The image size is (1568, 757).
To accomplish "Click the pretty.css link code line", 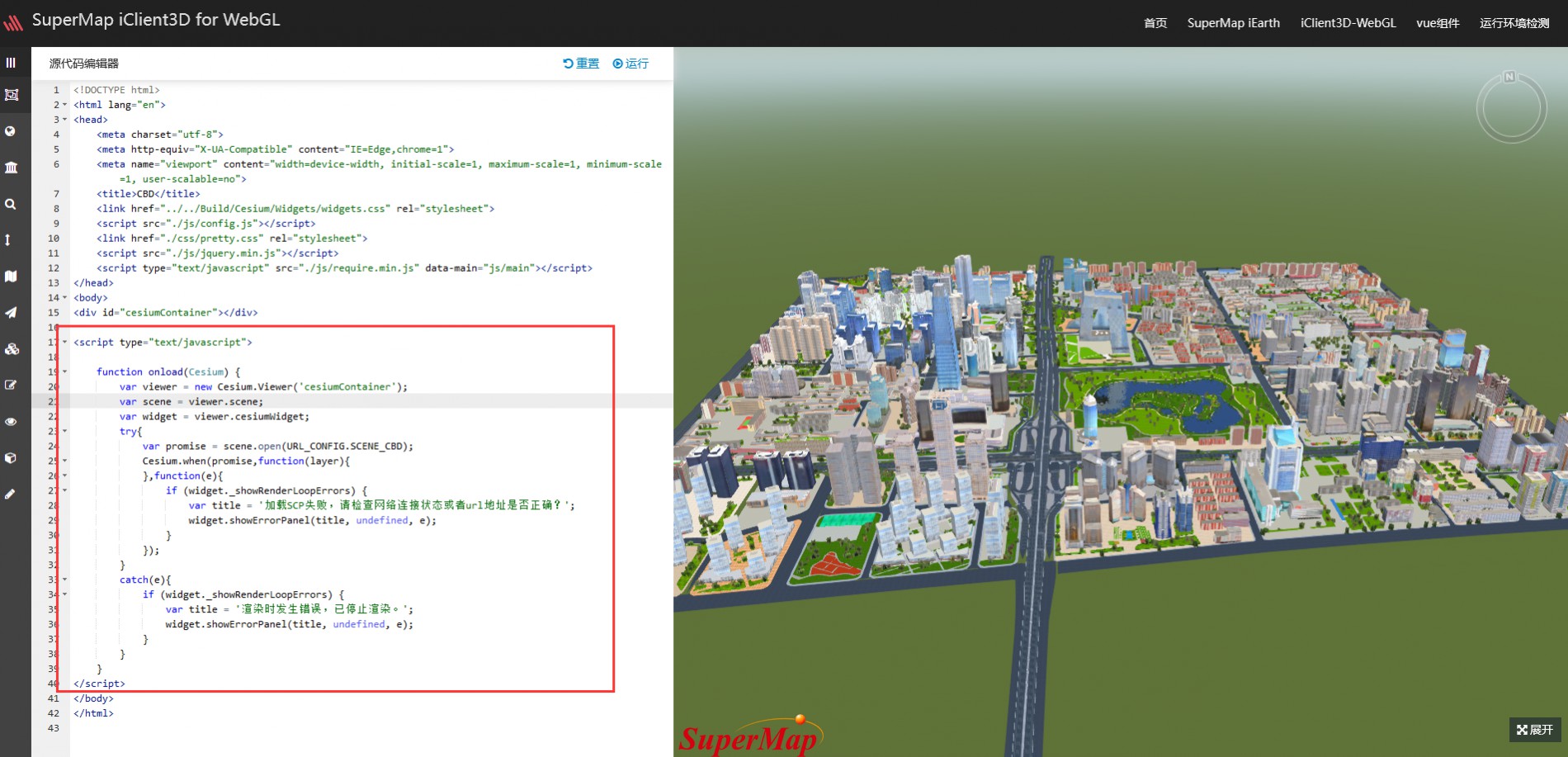I will click(x=232, y=239).
